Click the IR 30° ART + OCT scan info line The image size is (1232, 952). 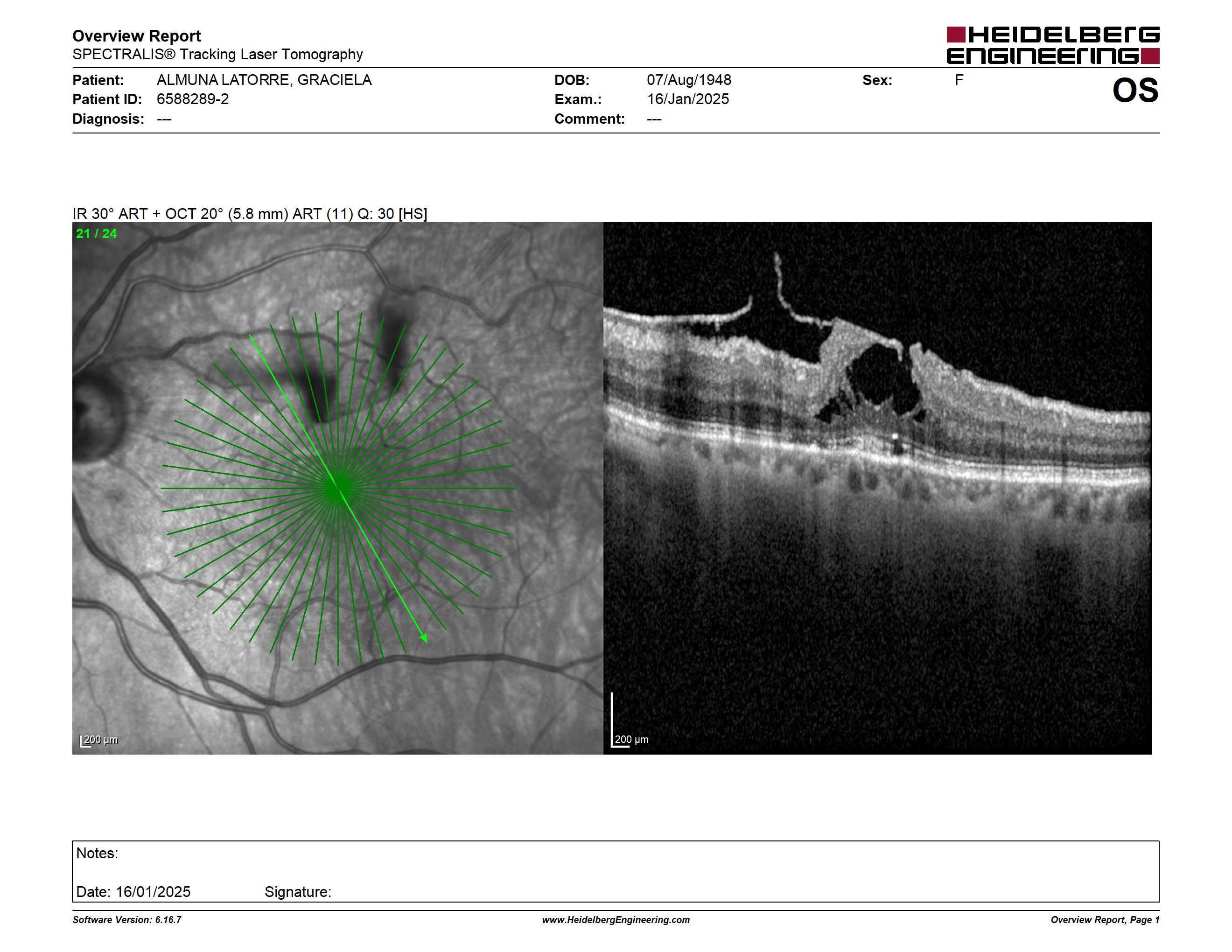[250, 214]
